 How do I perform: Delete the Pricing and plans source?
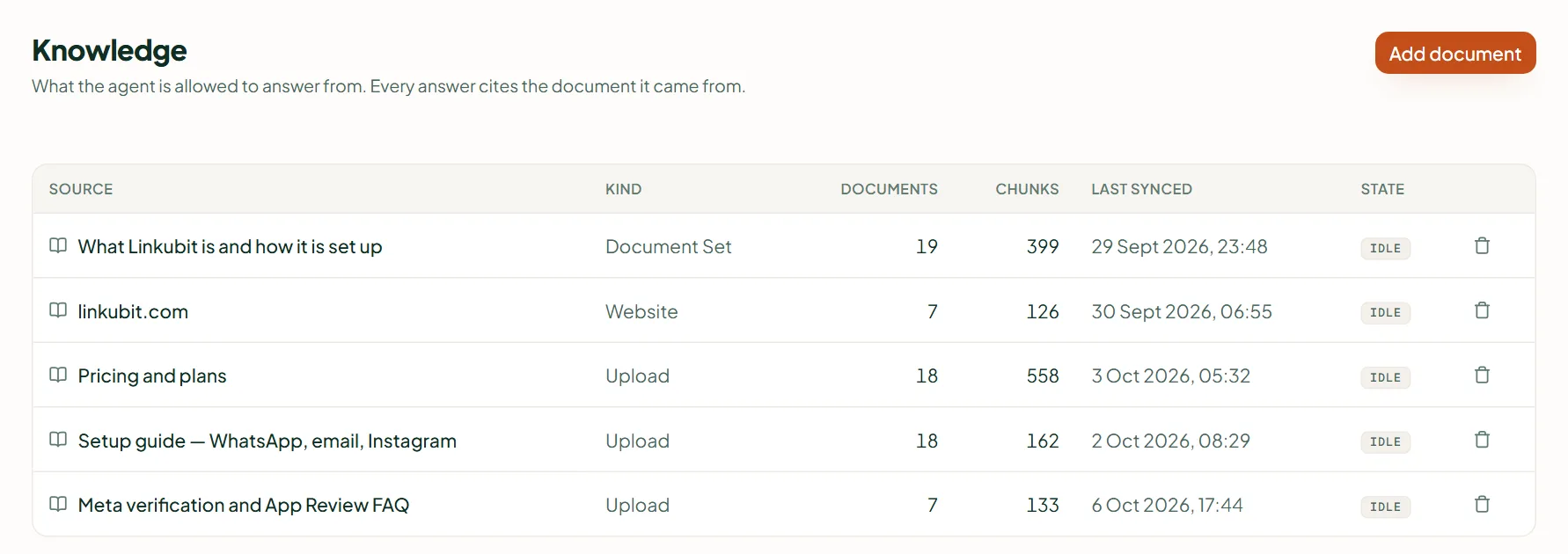1482,375
